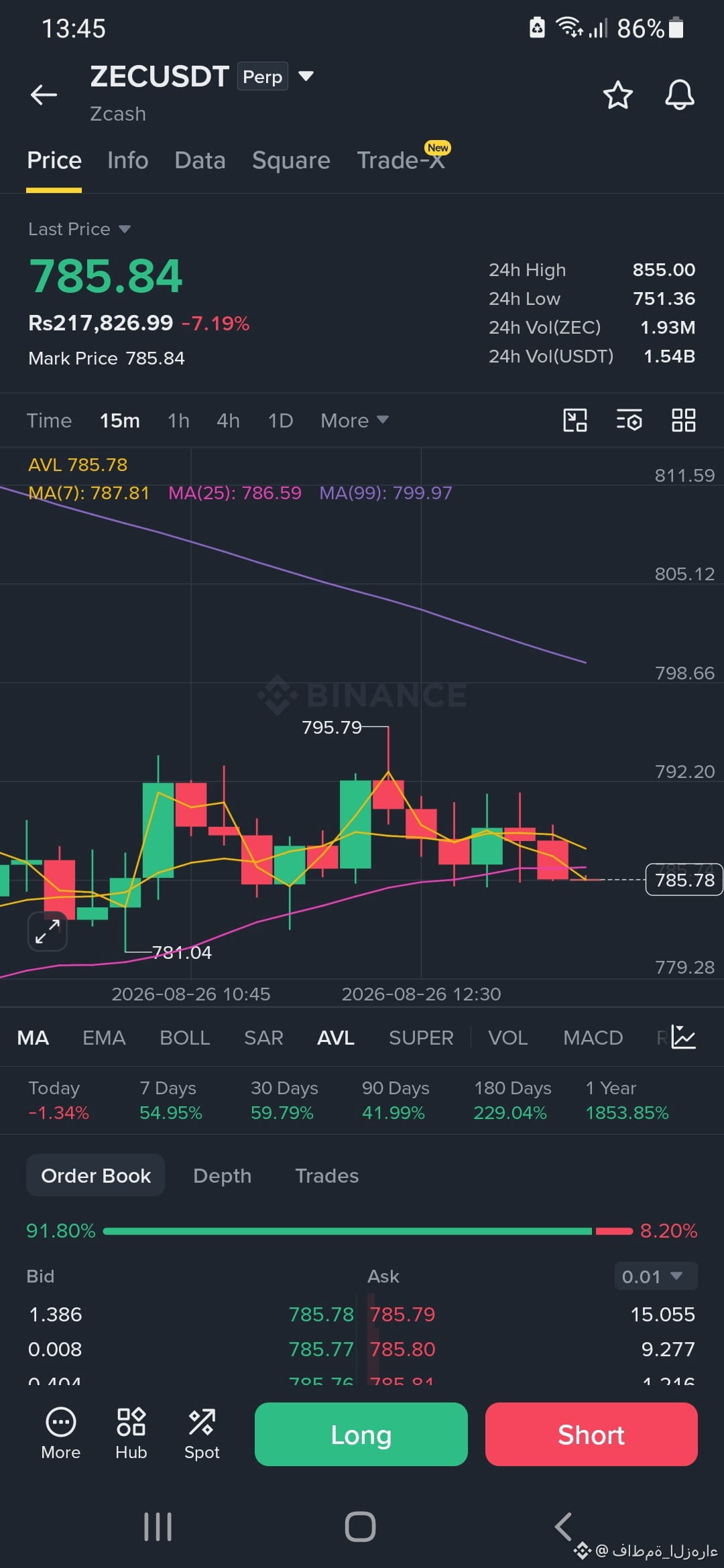Toggle BOLL indicator
Image resolution: width=724 pixels, height=1568 pixels.
click(184, 1037)
